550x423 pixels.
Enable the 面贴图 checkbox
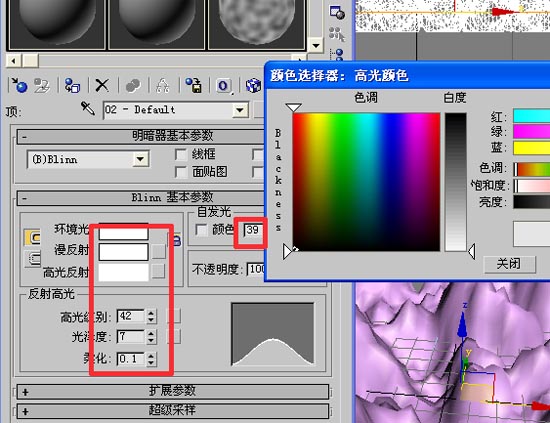point(181,172)
